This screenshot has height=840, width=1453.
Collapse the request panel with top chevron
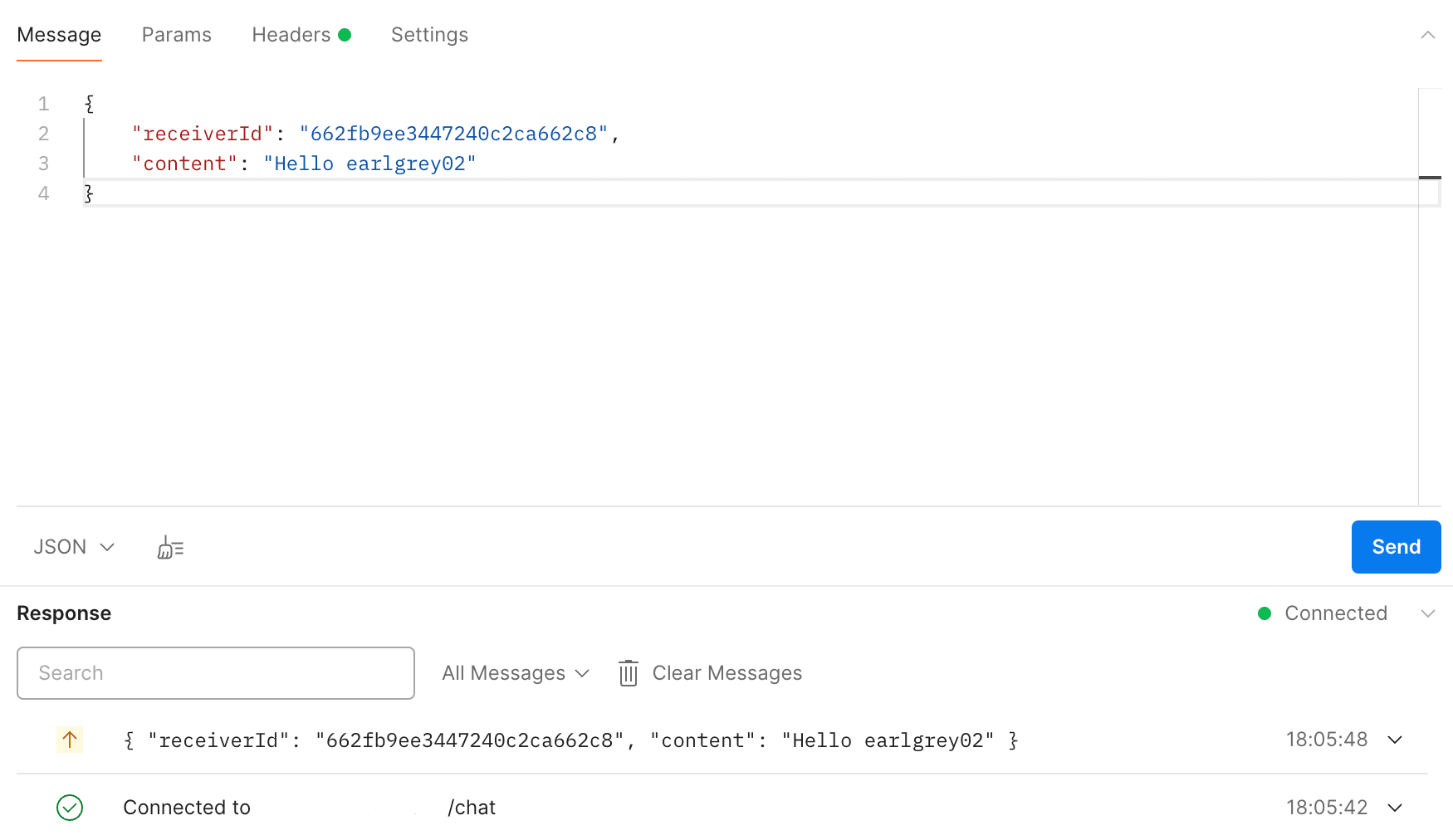(x=1428, y=35)
